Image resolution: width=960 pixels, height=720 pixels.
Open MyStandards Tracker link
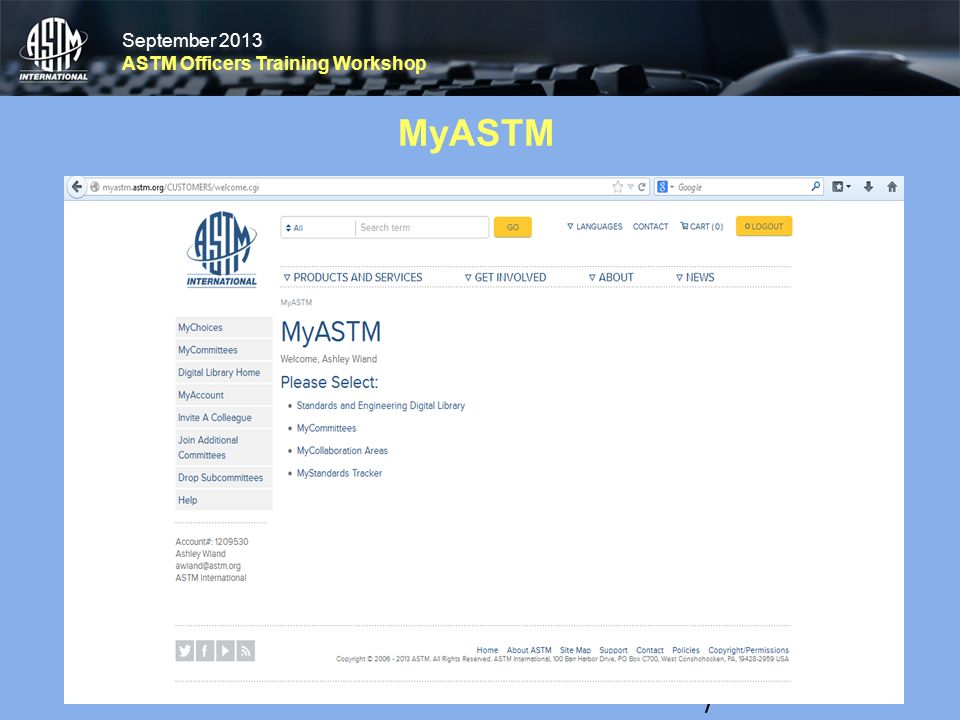(339, 473)
